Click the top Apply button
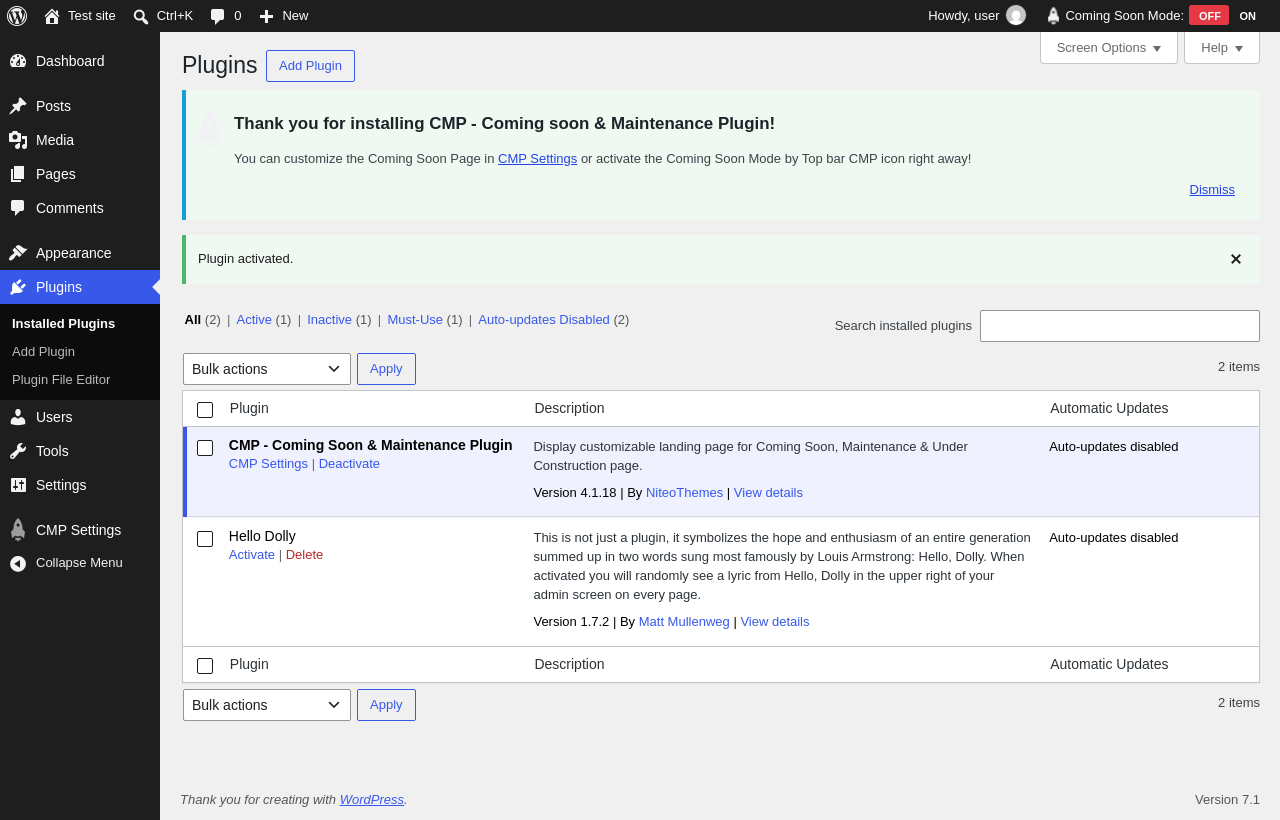This screenshot has height=820, width=1280. (386, 369)
